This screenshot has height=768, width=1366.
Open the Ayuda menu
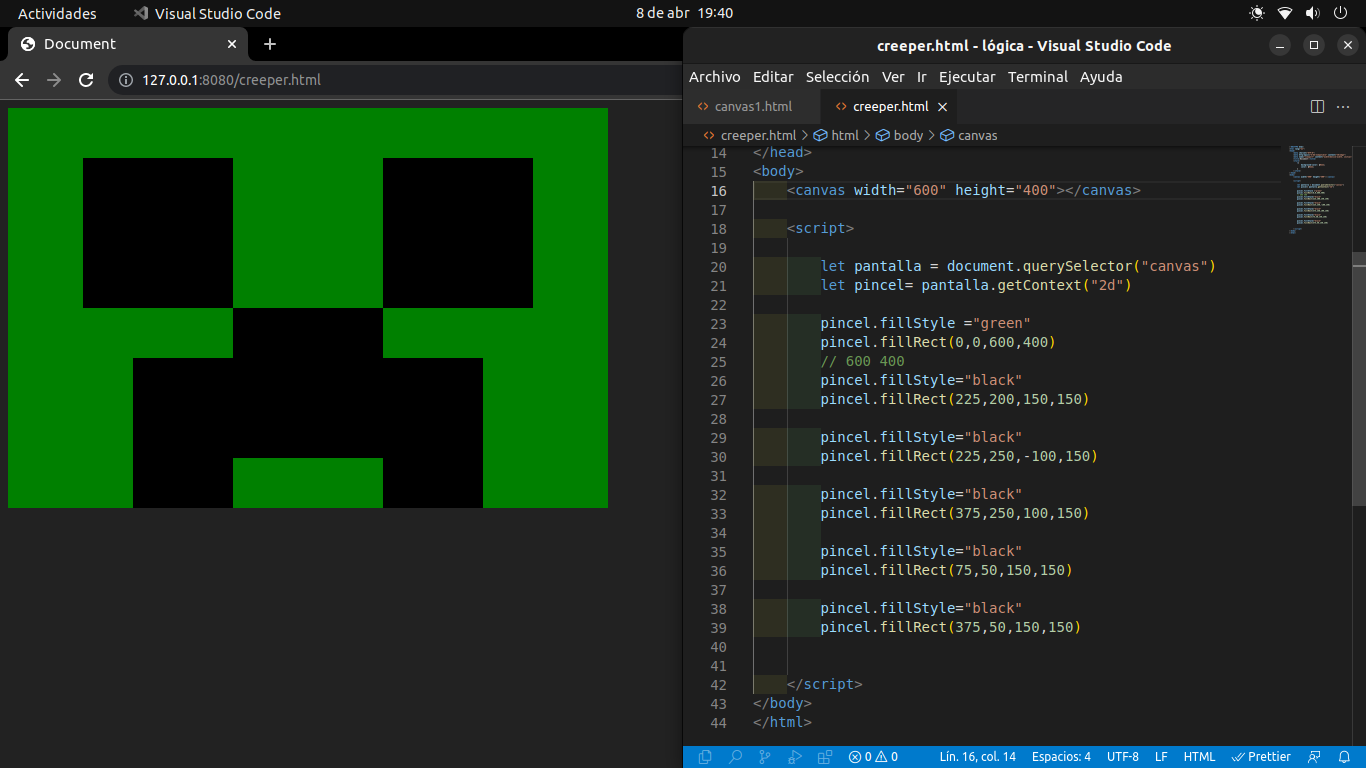click(x=1101, y=77)
